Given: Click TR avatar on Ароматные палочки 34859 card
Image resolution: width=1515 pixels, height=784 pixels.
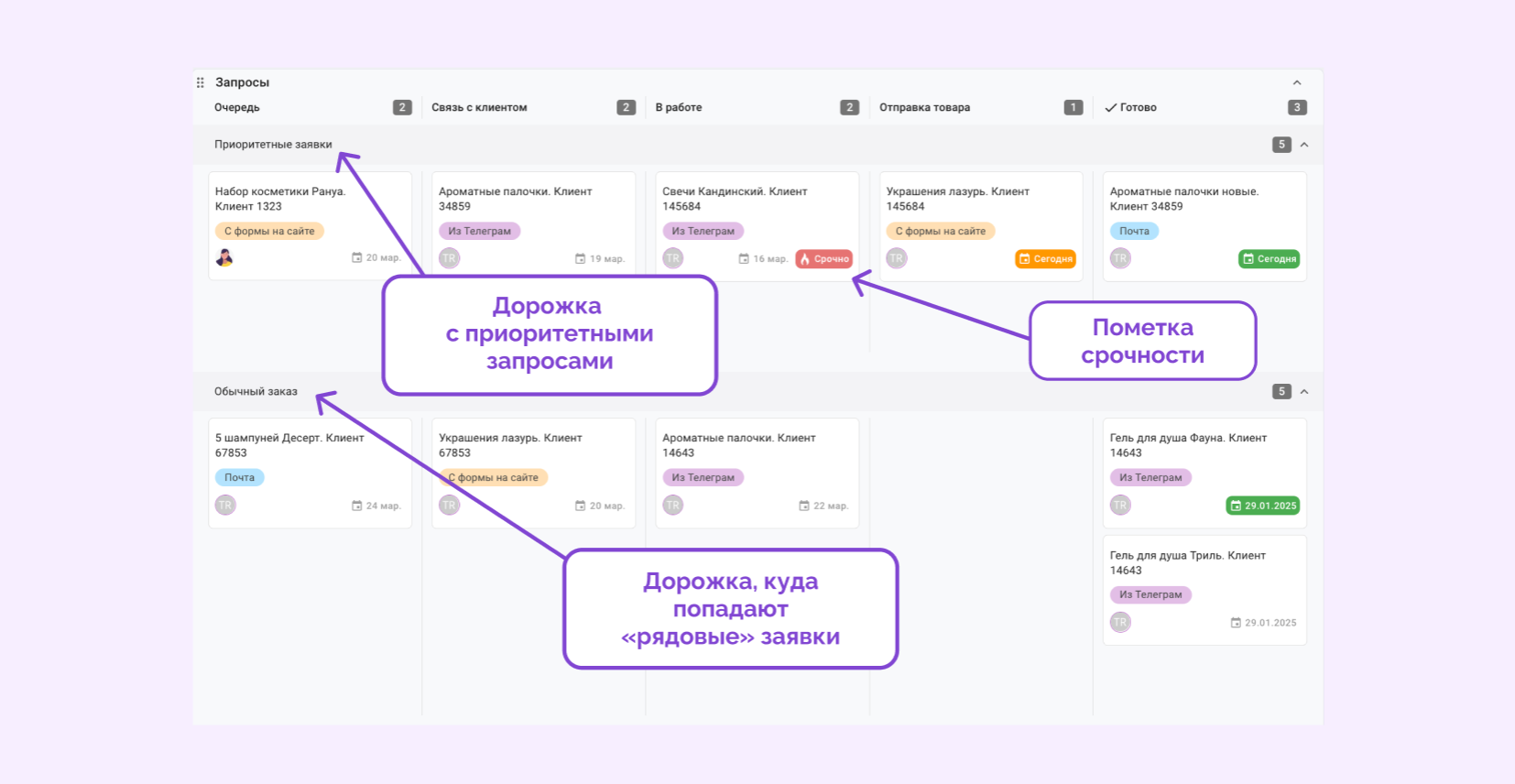Looking at the screenshot, I should (449, 258).
